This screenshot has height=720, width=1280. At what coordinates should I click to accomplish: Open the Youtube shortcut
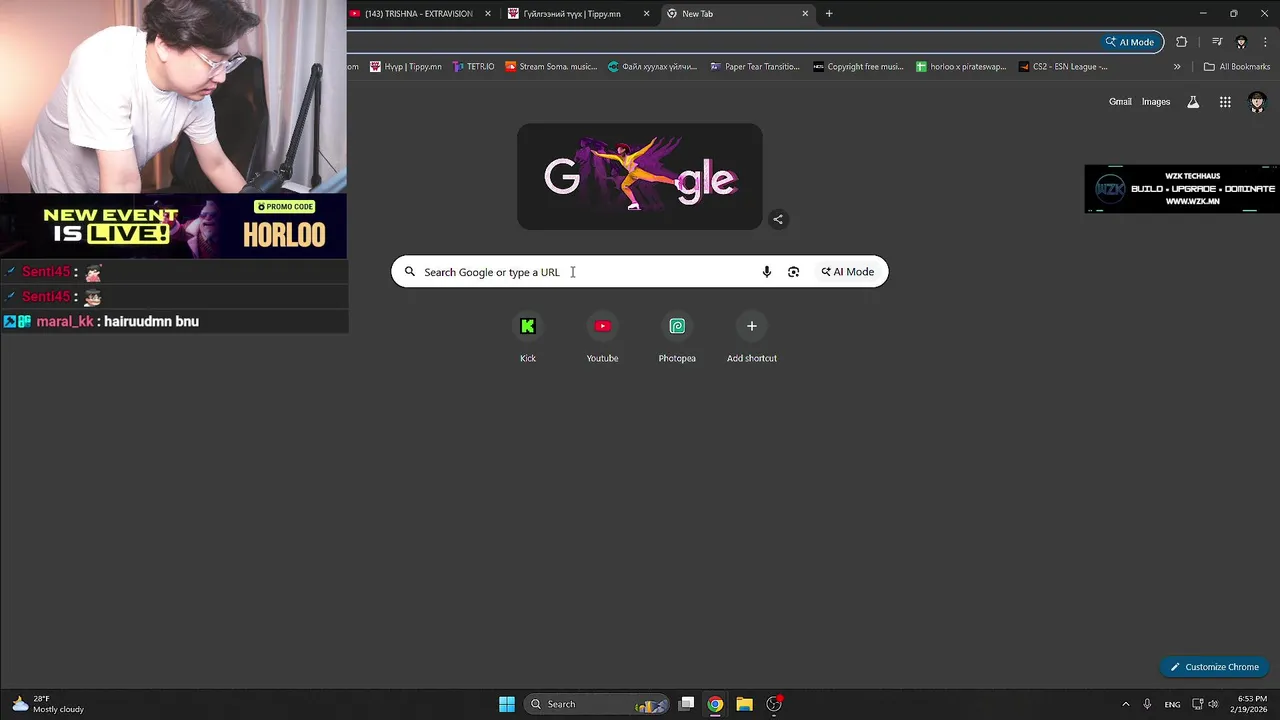pyautogui.click(x=602, y=339)
